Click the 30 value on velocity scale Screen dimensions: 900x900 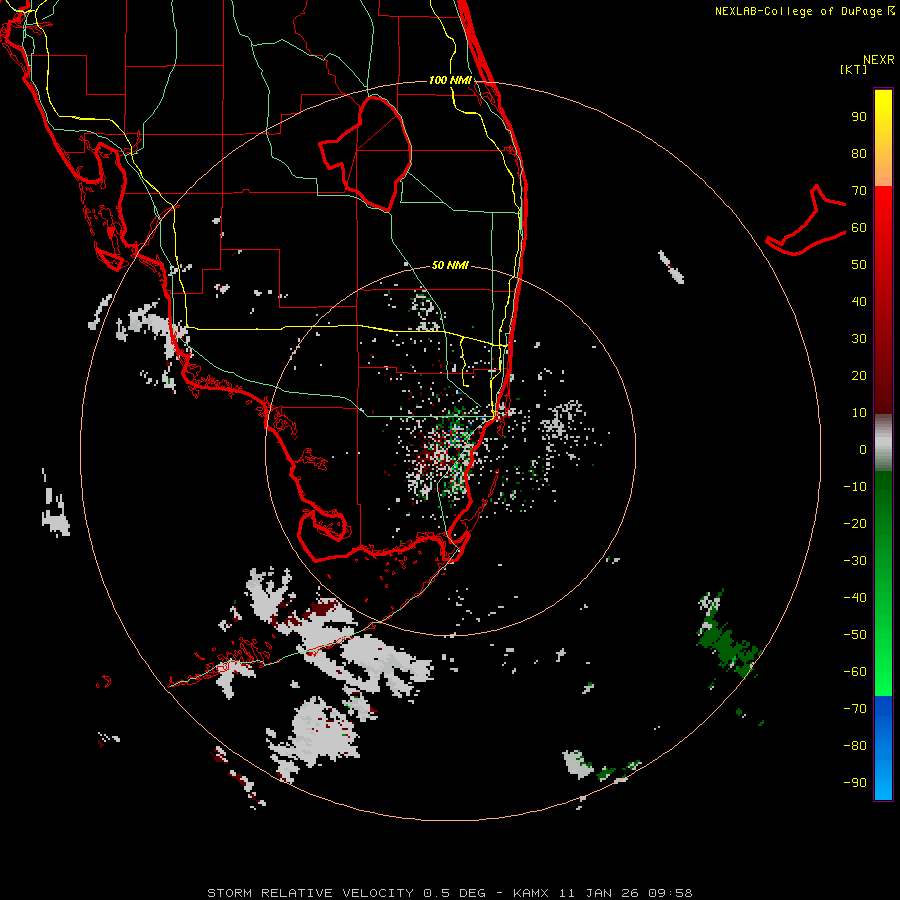pos(859,339)
